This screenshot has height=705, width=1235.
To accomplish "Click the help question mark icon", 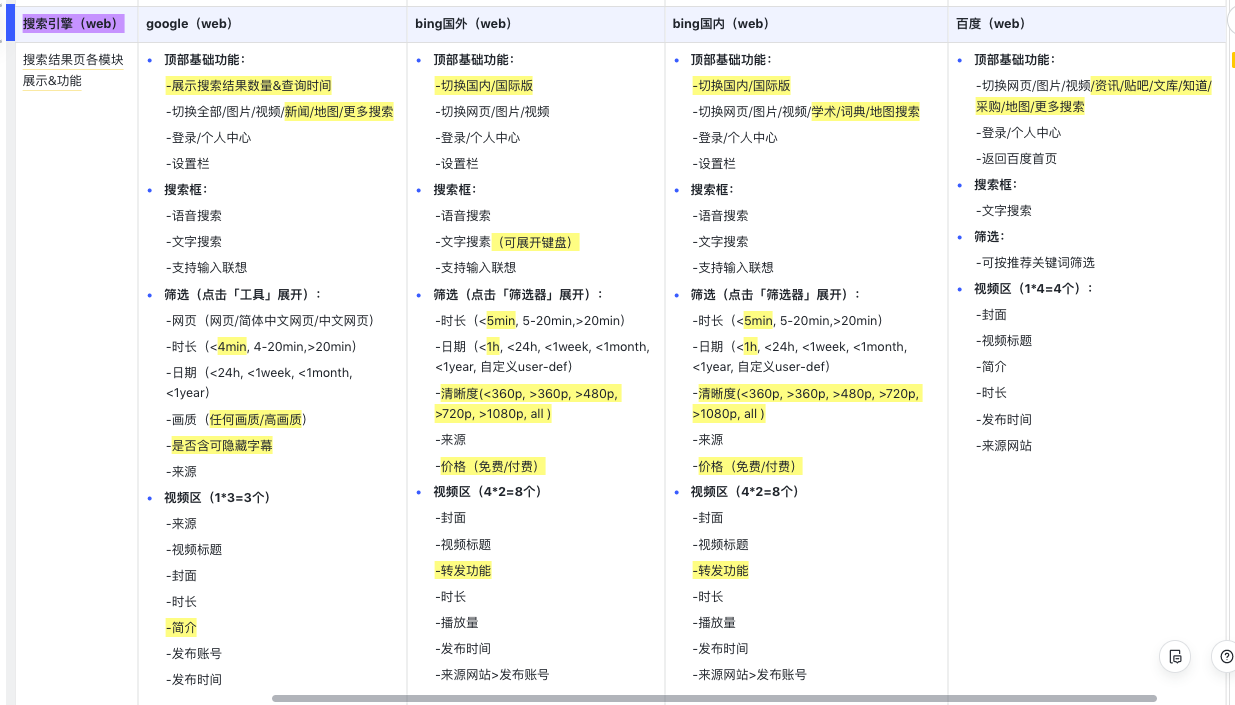I will (x=1225, y=656).
